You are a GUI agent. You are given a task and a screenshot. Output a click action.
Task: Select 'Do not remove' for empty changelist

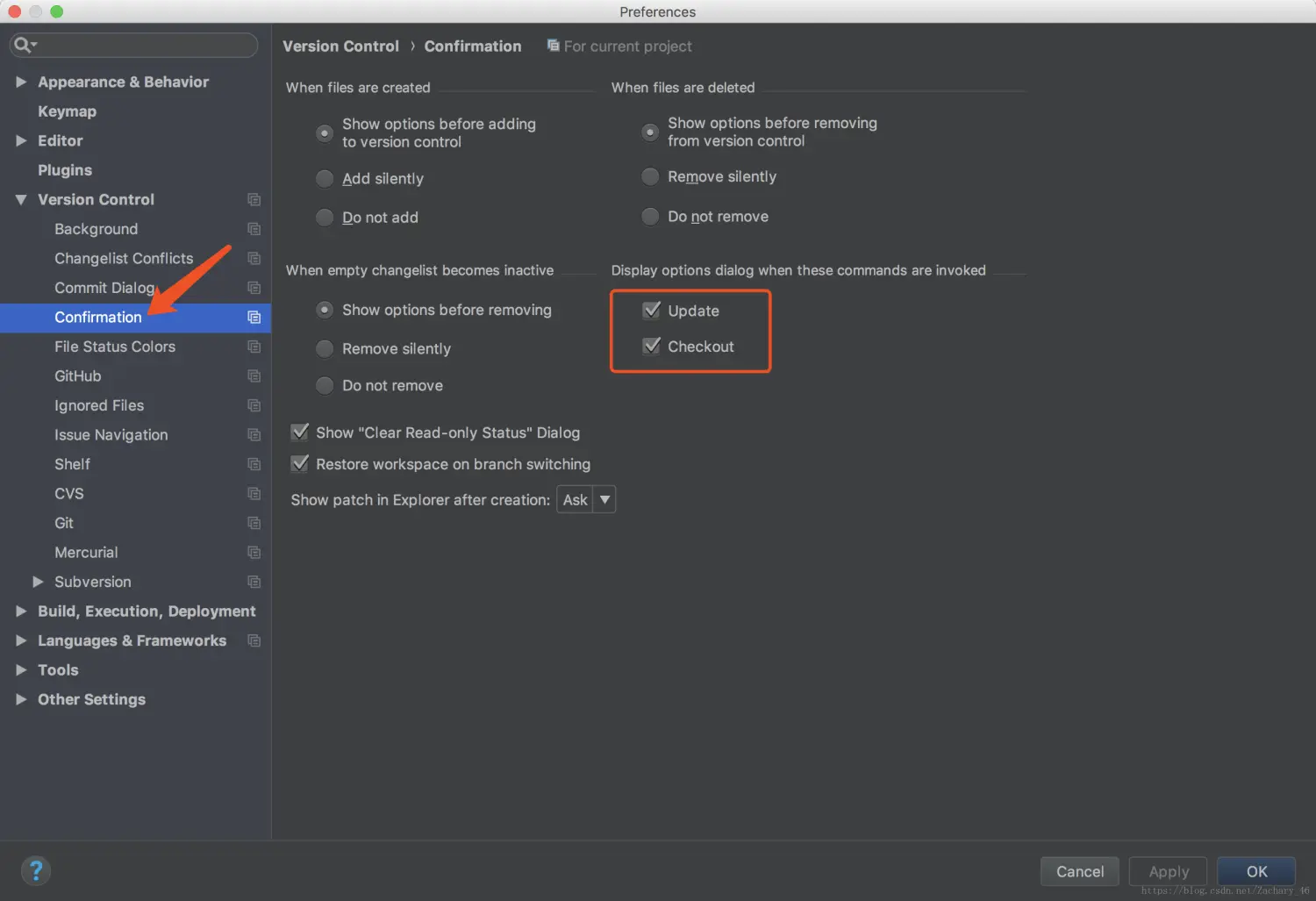tap(325, 386)
